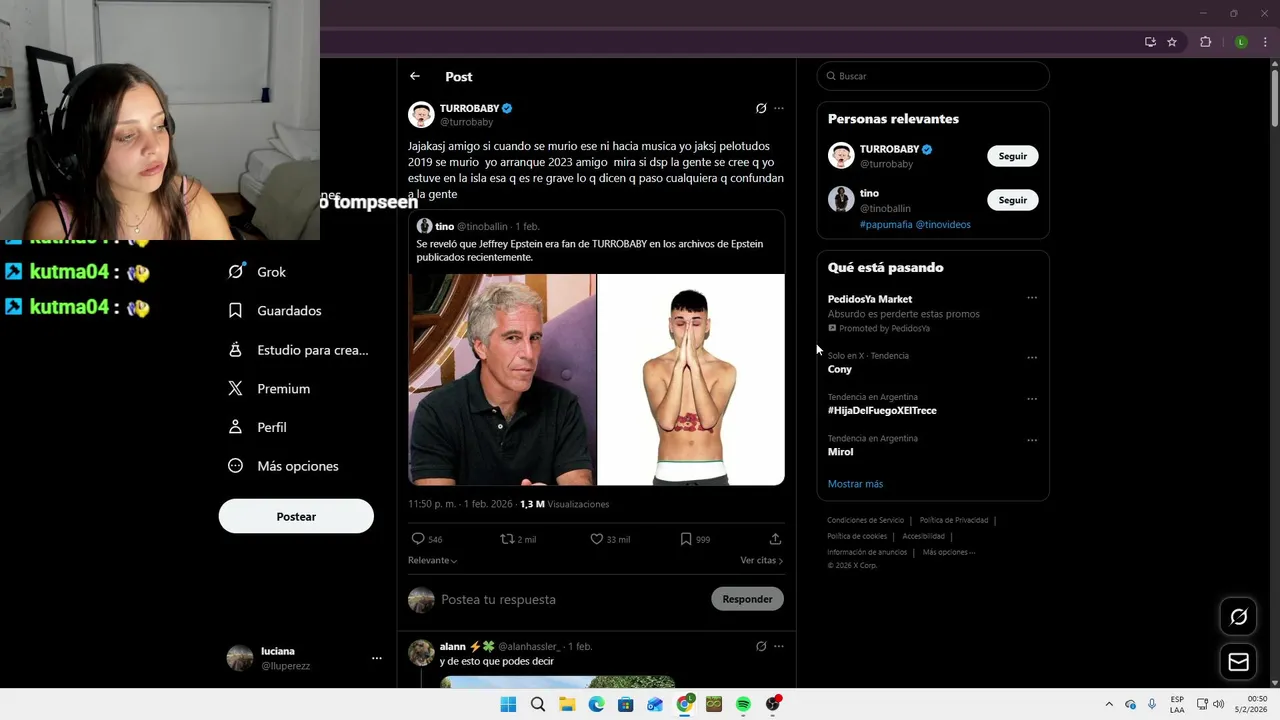
Task: Bookmark this page with the star icon
Action: [1172, 42]
